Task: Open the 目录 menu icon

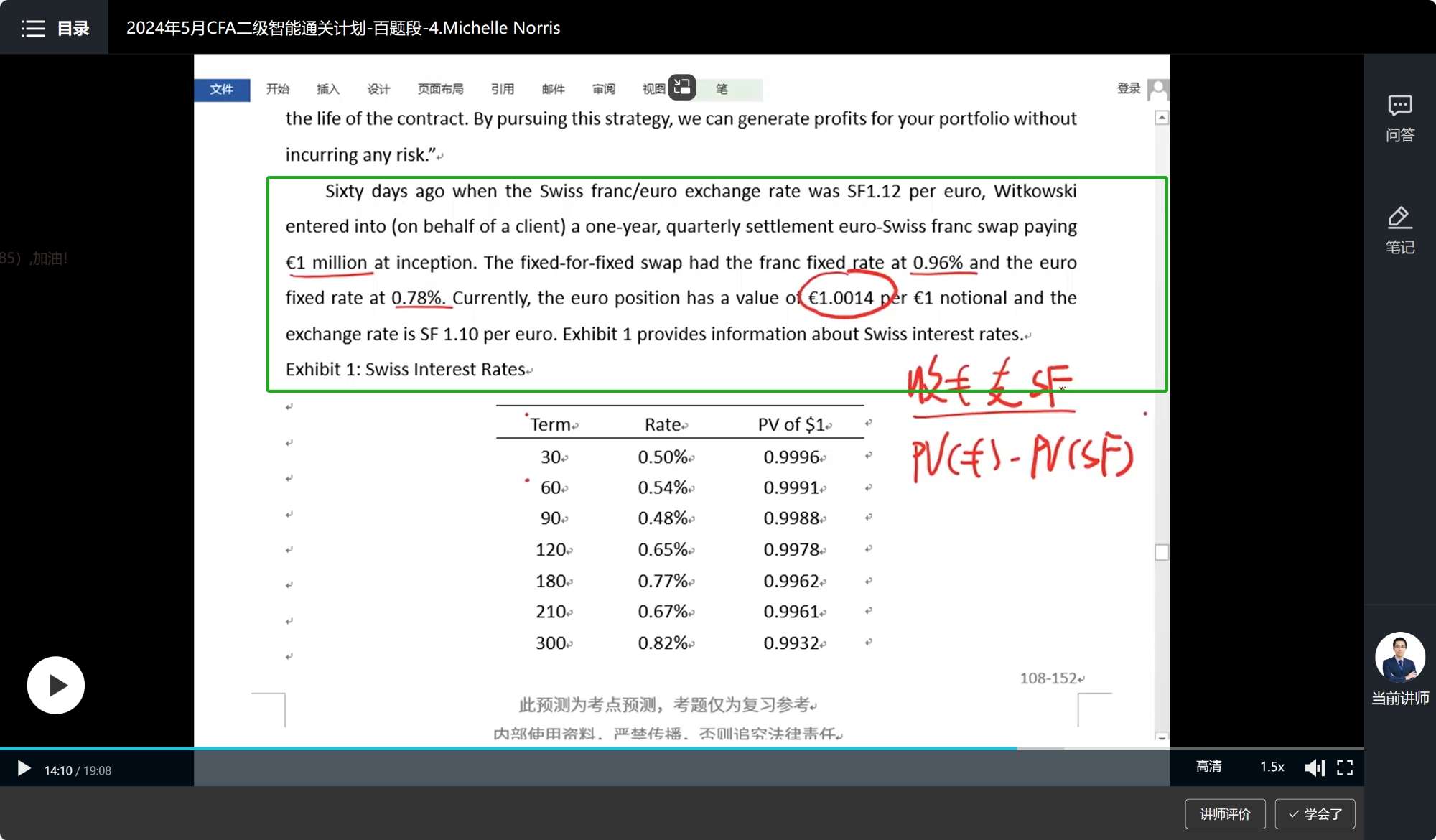Action: click(33, 28)
